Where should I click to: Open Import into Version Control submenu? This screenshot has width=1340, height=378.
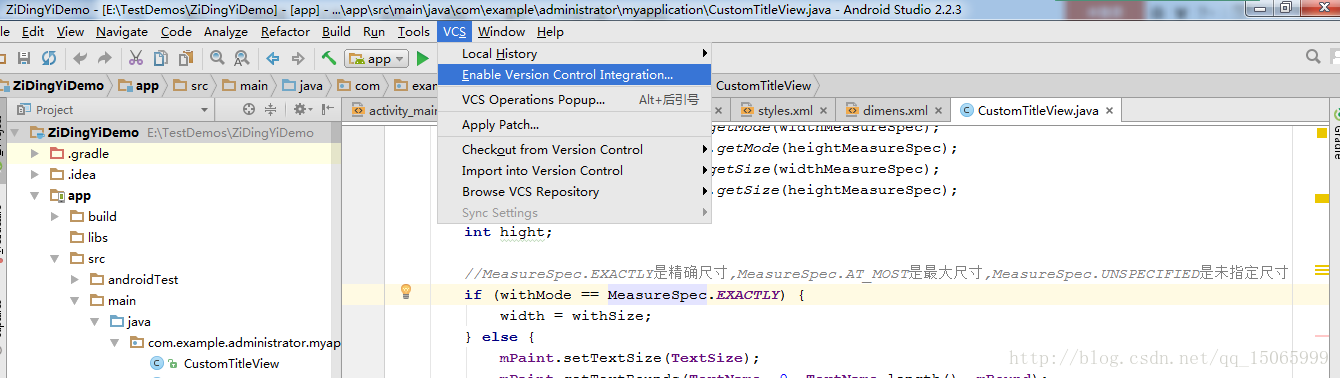pyautogui.click(x=574, y=171)
